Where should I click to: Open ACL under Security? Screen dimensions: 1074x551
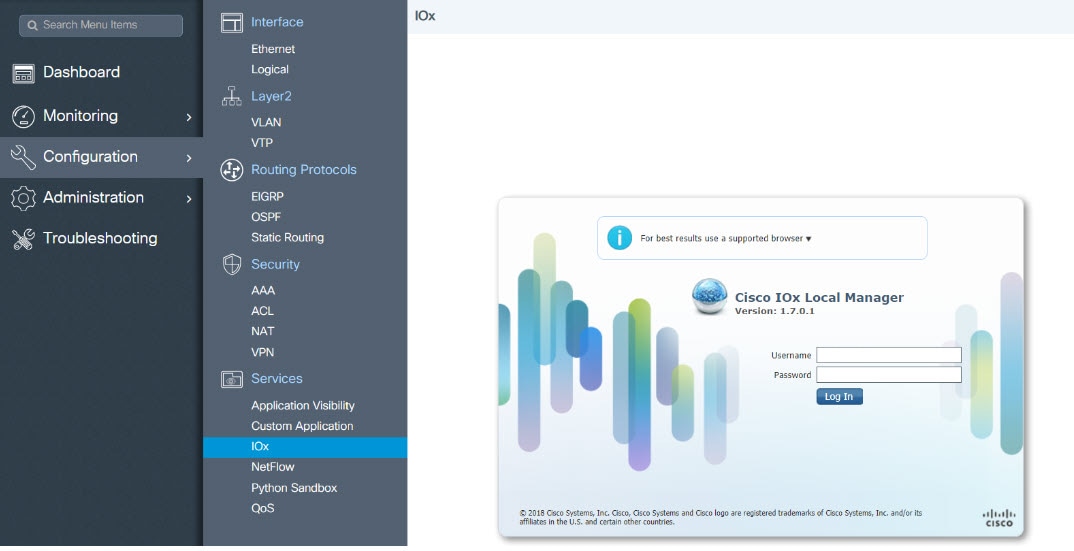coord(262,311)
